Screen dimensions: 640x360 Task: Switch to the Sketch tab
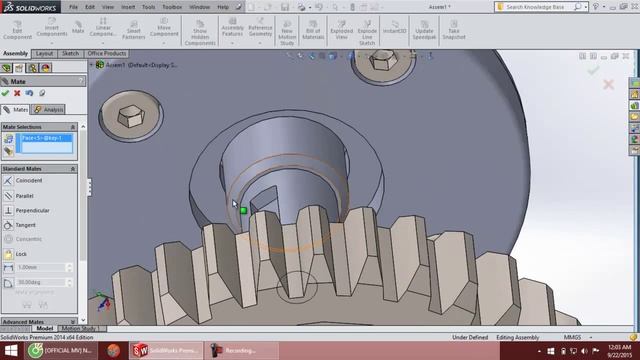click(71, 53)
